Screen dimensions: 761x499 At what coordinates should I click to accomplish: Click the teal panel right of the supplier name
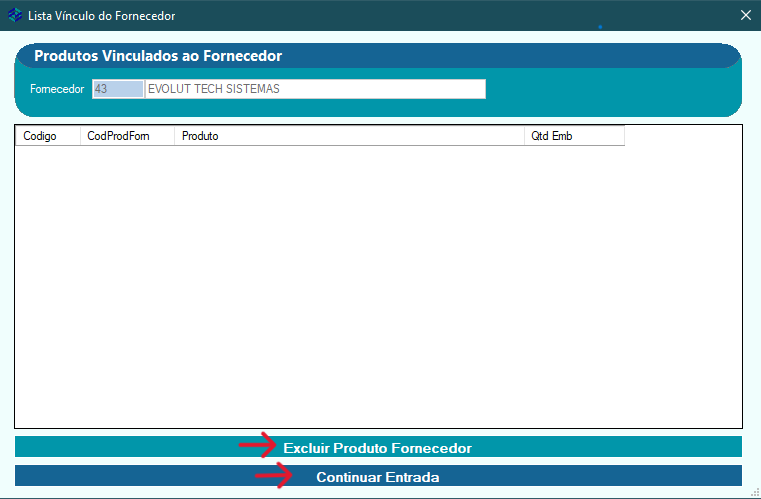coord(610,90)
